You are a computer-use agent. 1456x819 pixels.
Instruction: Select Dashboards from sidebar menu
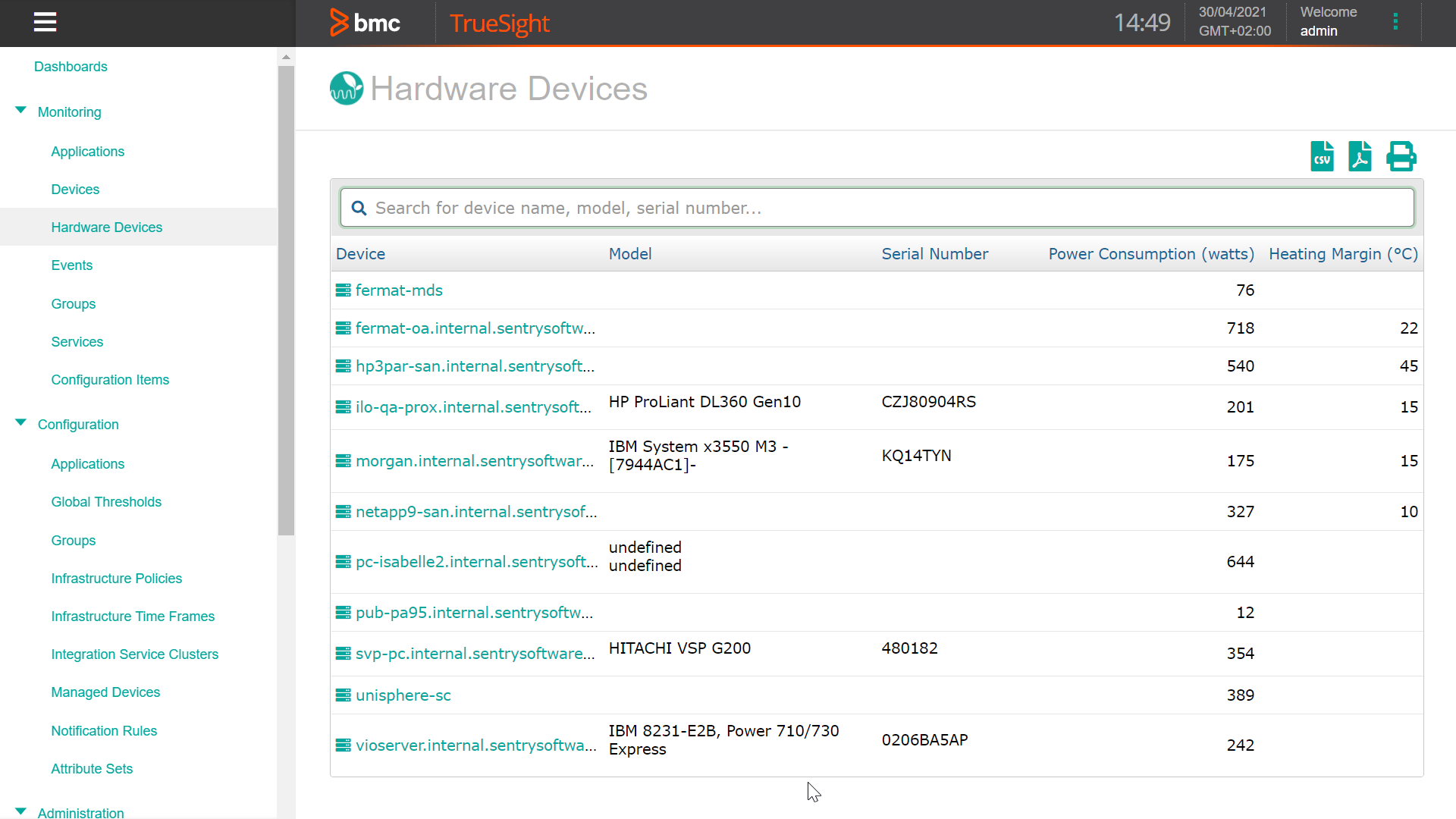(70, 66)
